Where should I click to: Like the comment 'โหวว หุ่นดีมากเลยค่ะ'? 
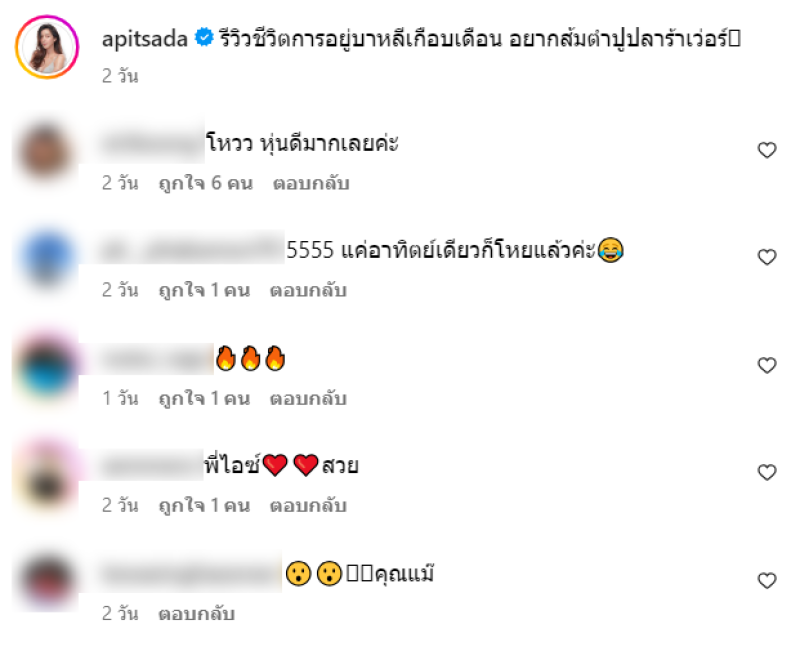[766, 150]
